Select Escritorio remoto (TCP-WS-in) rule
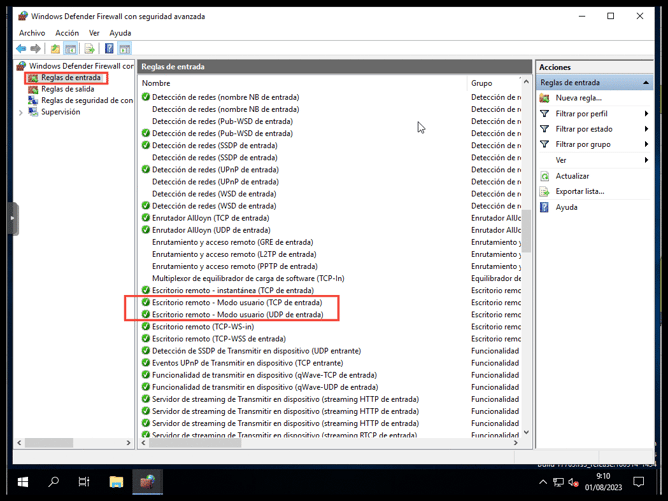This screenshot has height=501, width=668. tap(203, 327)
